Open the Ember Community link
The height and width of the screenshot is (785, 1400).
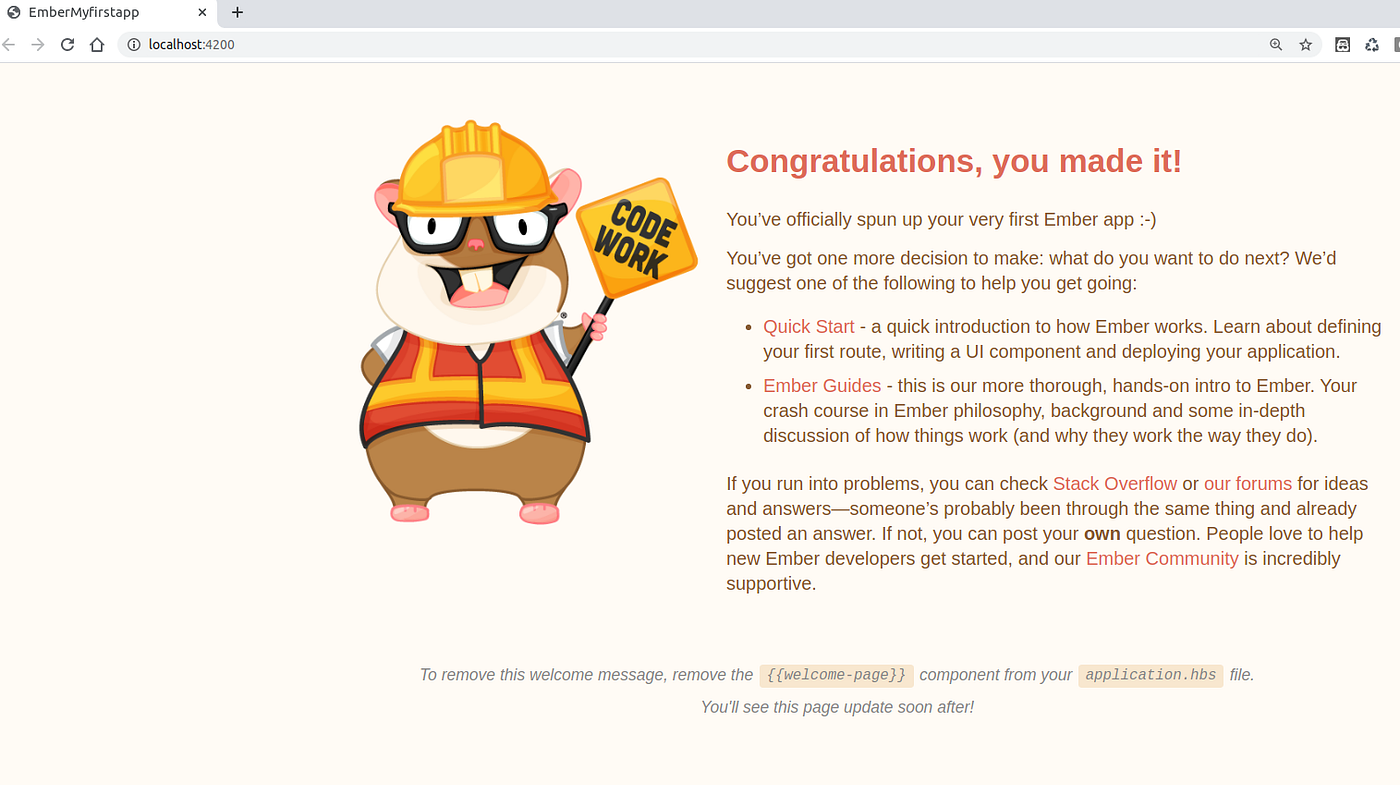1162,559
